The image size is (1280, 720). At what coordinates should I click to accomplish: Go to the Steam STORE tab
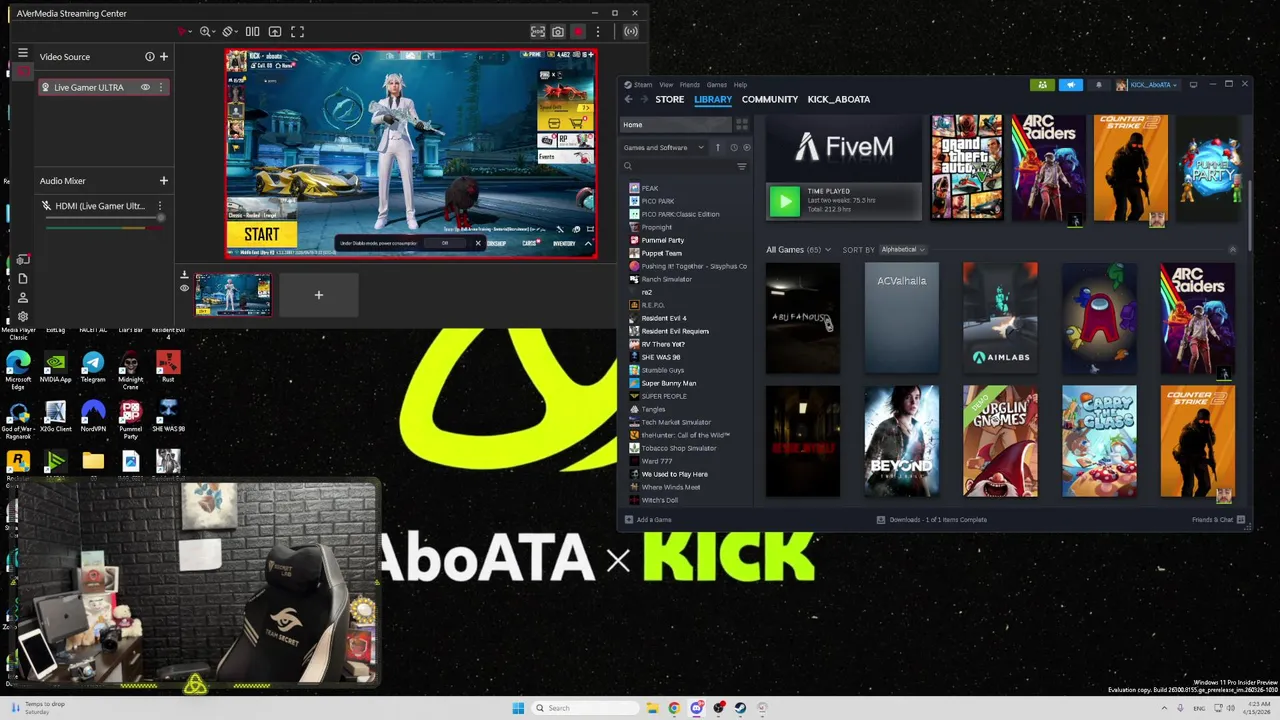[x=670, y=99]
